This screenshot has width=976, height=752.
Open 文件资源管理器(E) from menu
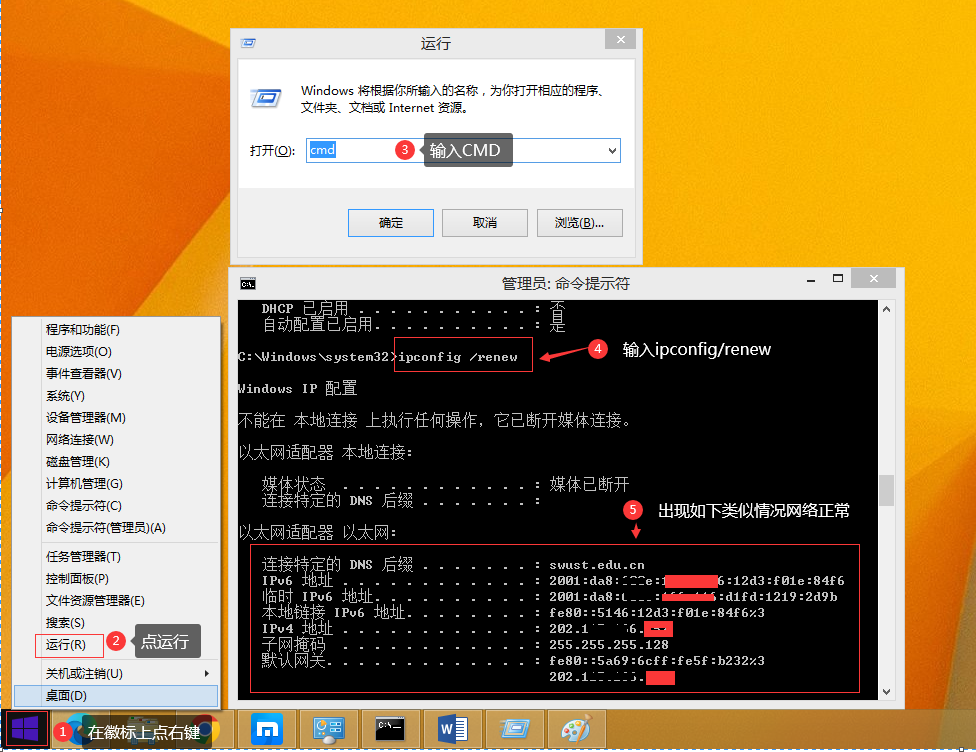116,601
